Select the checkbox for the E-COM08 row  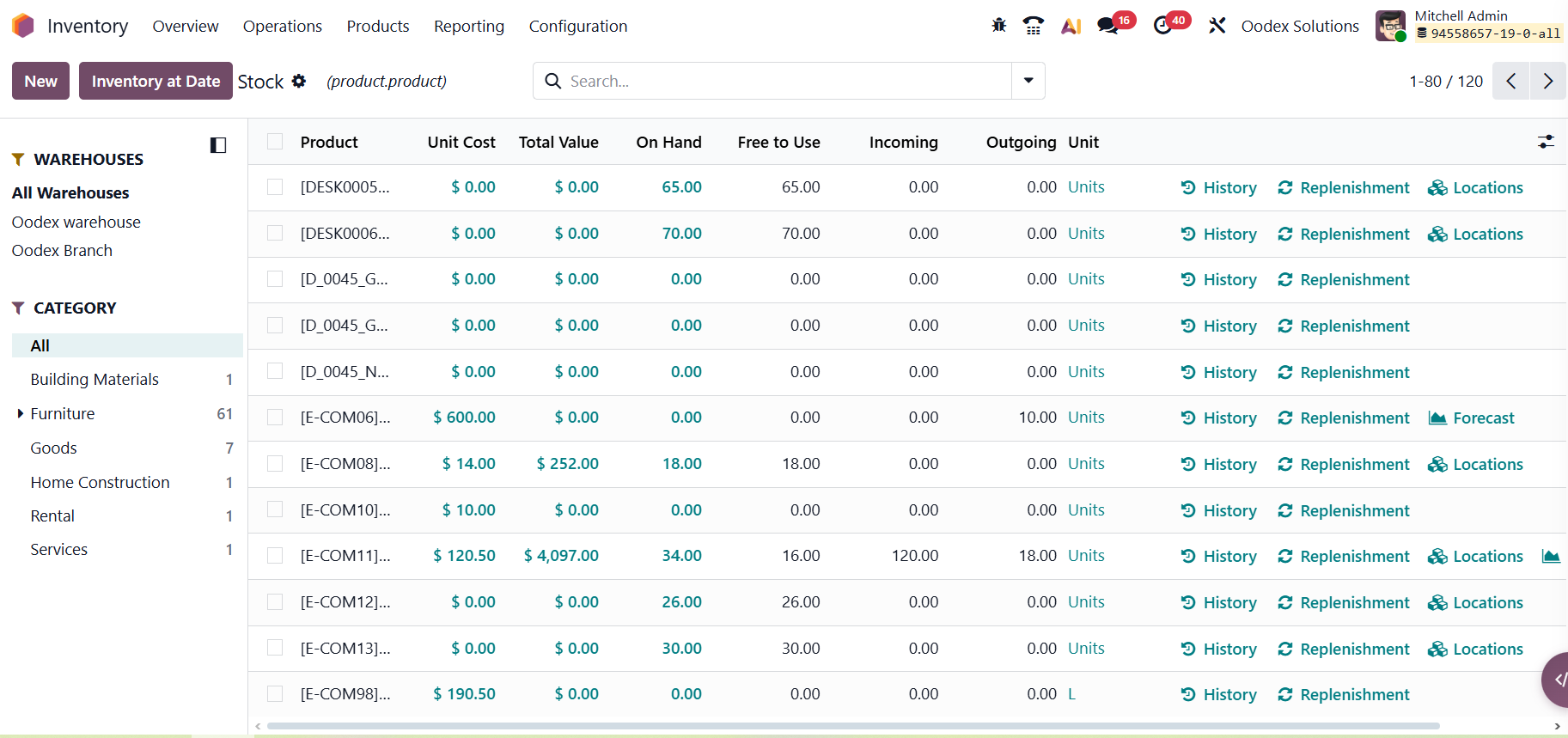pos(275,464)
